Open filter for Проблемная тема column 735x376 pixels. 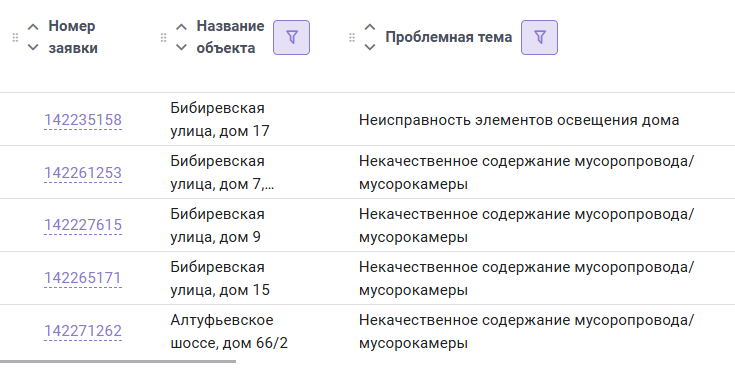[539, 38]
